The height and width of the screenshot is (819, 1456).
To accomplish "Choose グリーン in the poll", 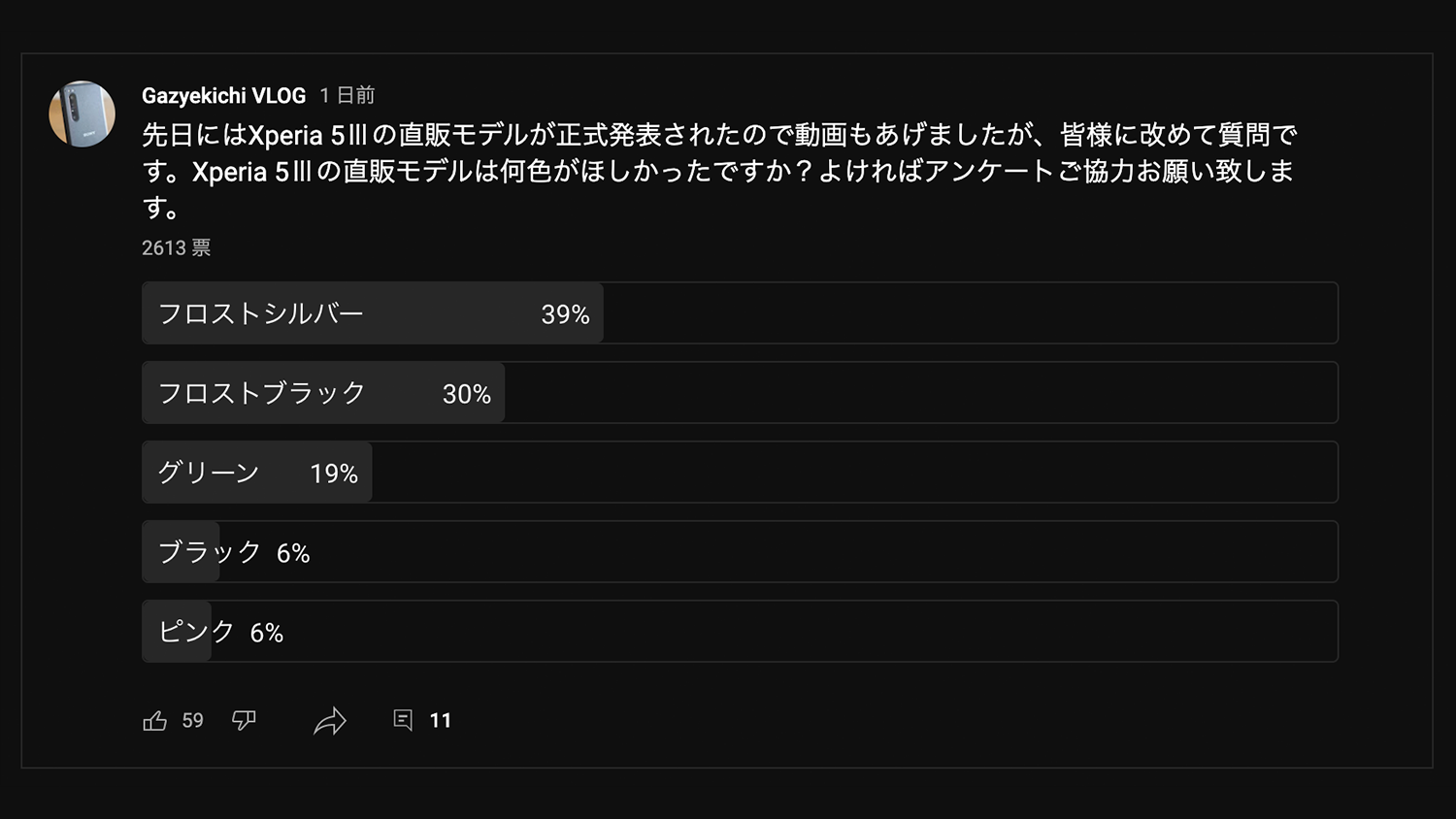I will tap(209, 473).
